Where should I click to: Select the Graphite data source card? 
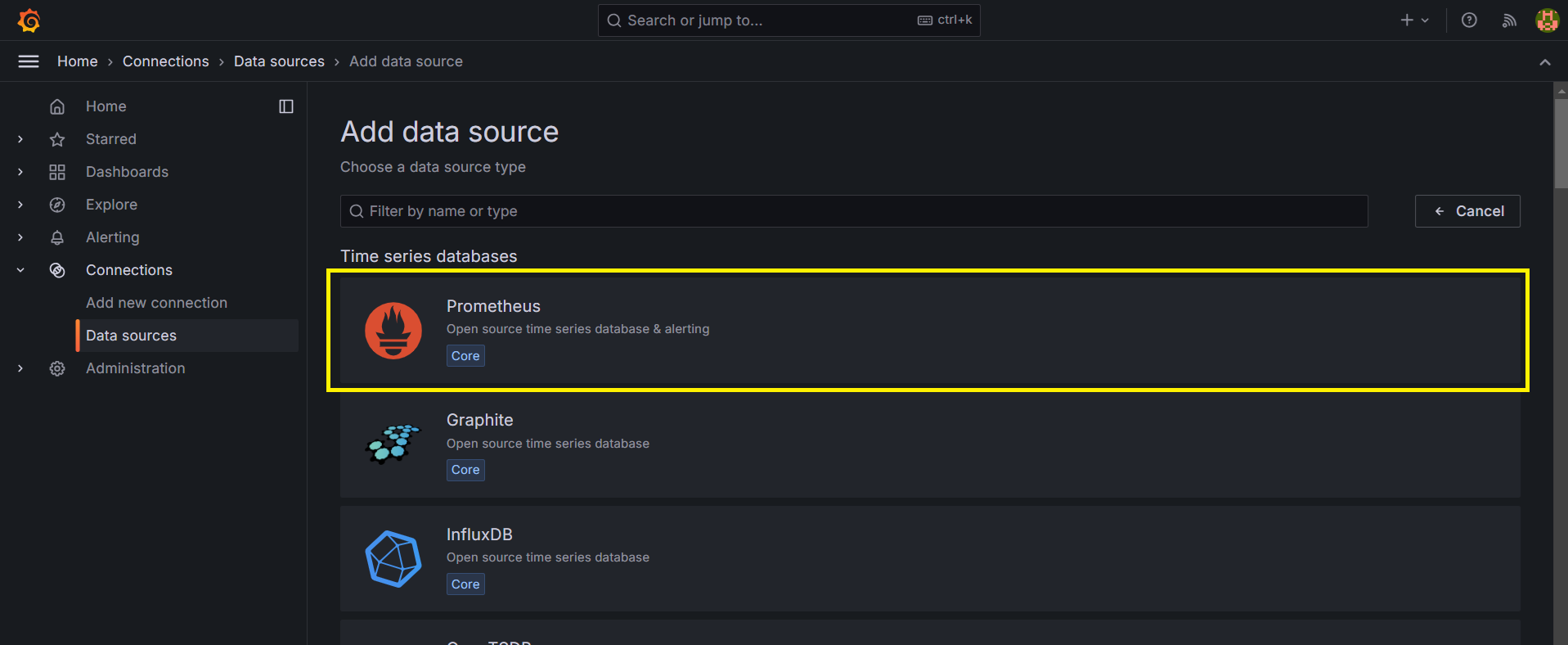coord(930,444)
